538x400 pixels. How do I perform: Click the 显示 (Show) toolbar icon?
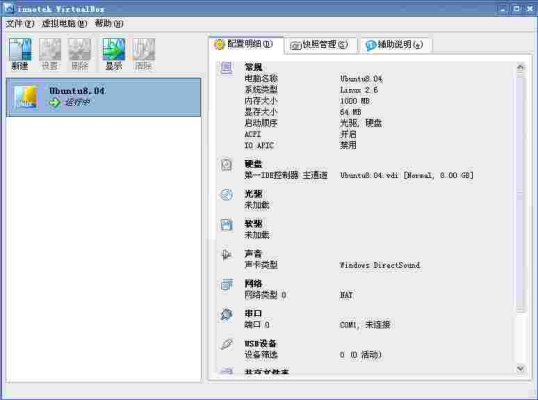coord(114,54)
